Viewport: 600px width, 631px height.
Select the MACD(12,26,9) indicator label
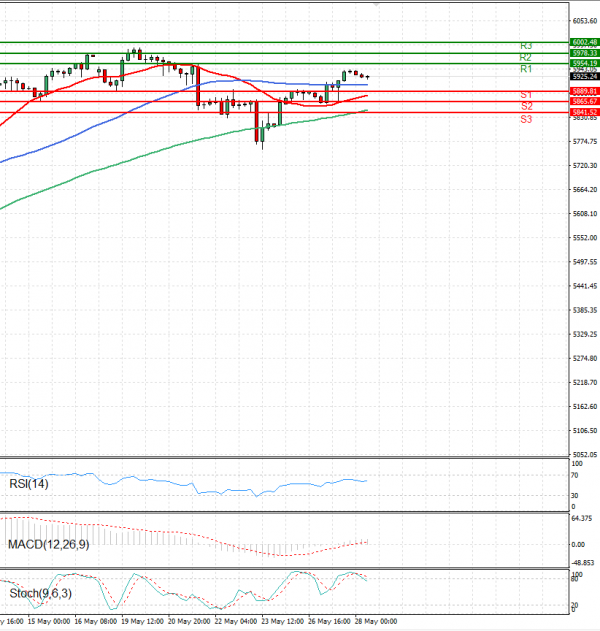pyautogui.click(x=49, y=544)
